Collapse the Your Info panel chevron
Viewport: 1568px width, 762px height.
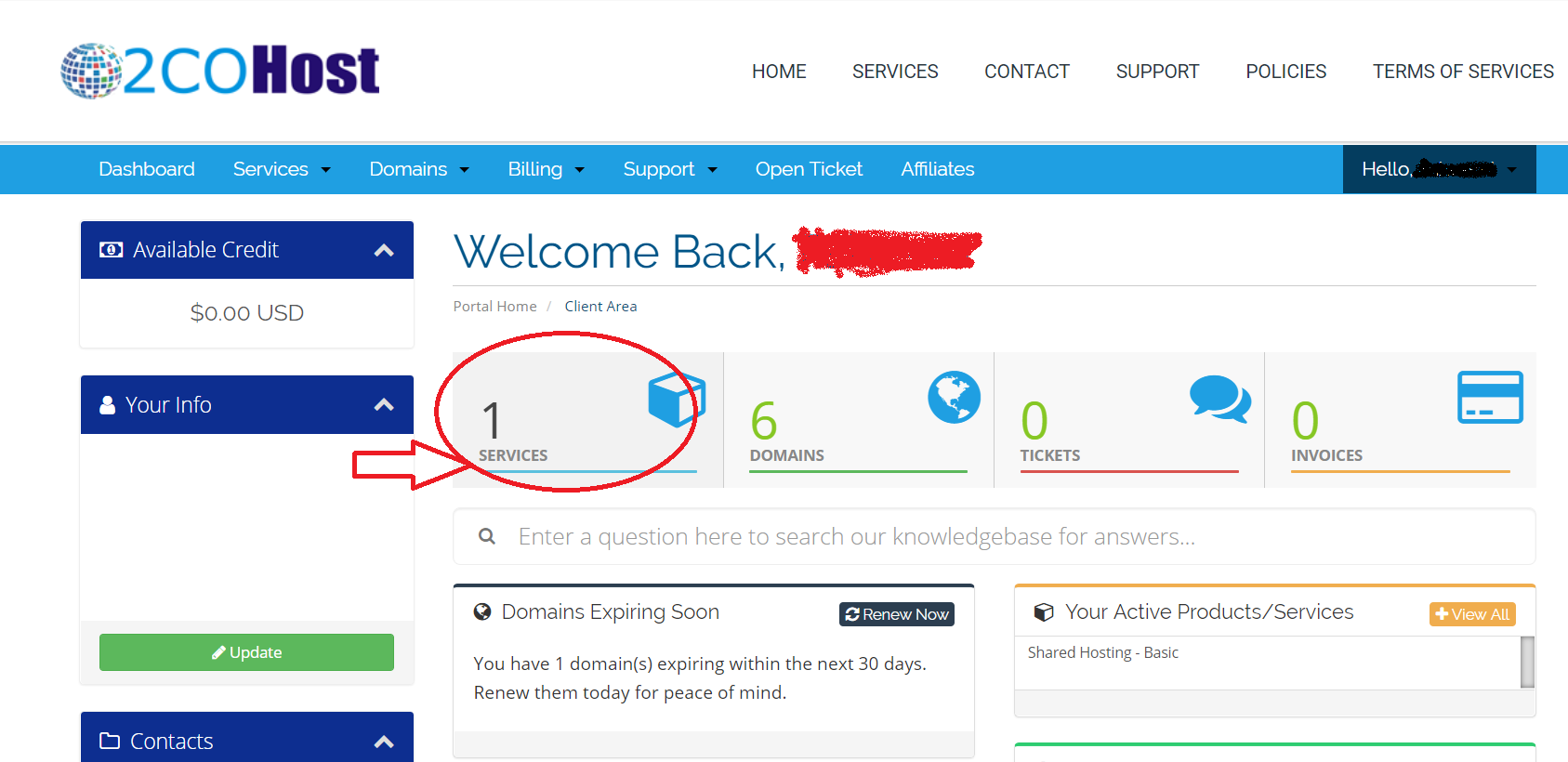click(x=384, y=405)
